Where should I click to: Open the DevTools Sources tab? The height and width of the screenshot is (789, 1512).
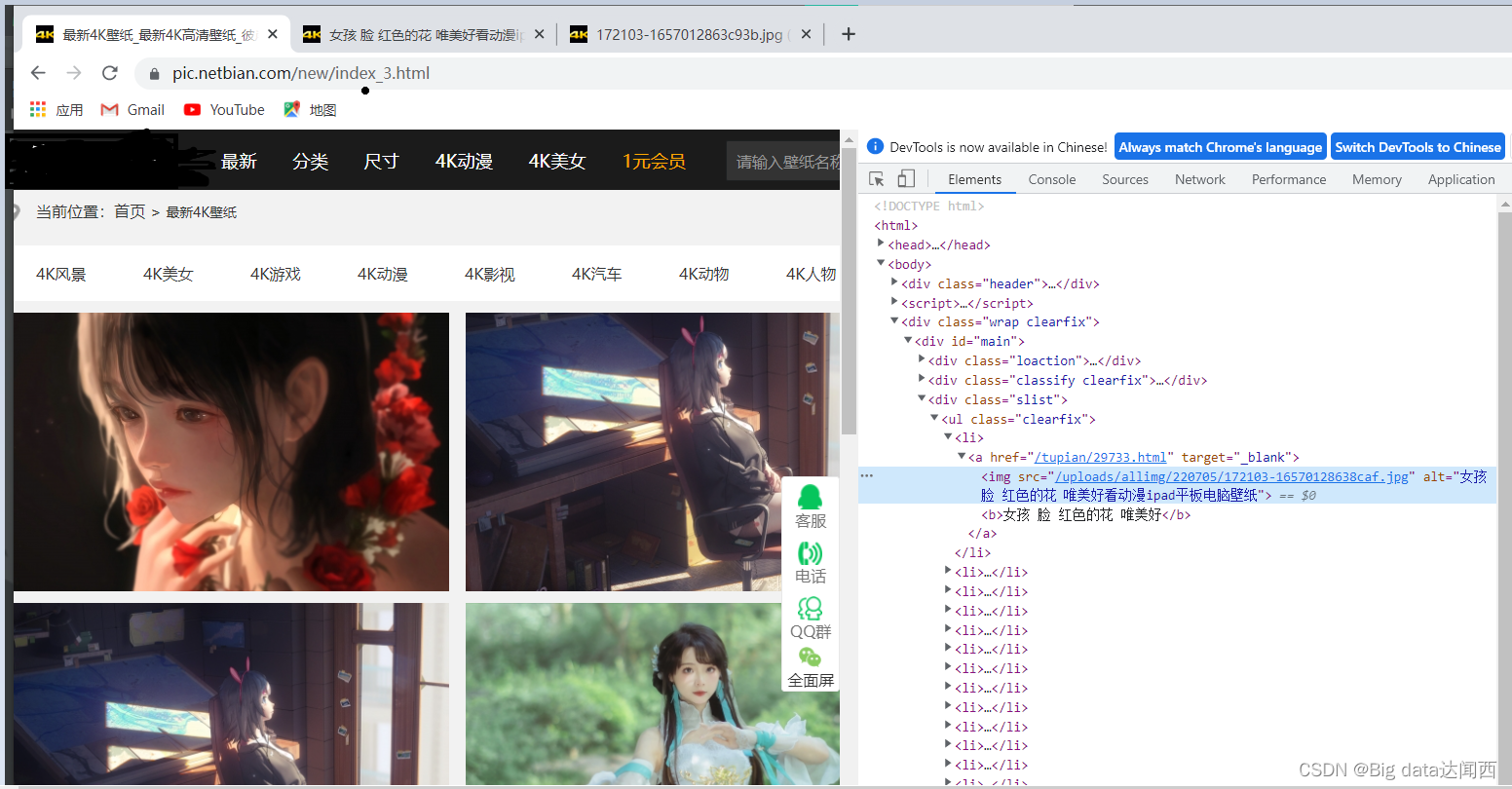(1125, 179)
